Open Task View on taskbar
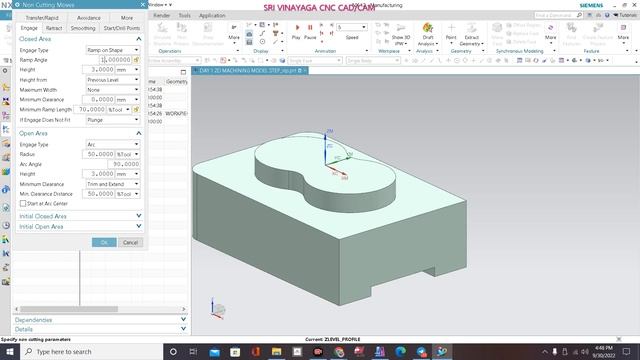The height and width of the screenshot is (360, 640). point(193,351)
